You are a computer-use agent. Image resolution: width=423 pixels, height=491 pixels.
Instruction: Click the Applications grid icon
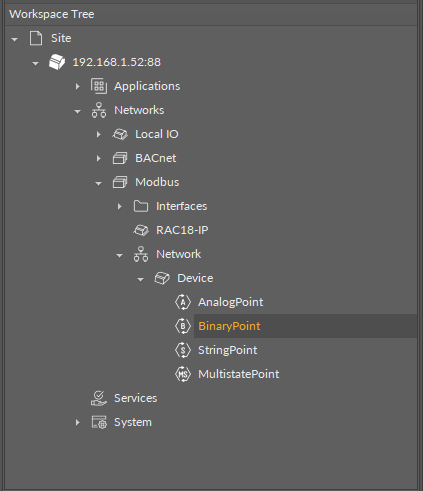[x=99, y=86]
